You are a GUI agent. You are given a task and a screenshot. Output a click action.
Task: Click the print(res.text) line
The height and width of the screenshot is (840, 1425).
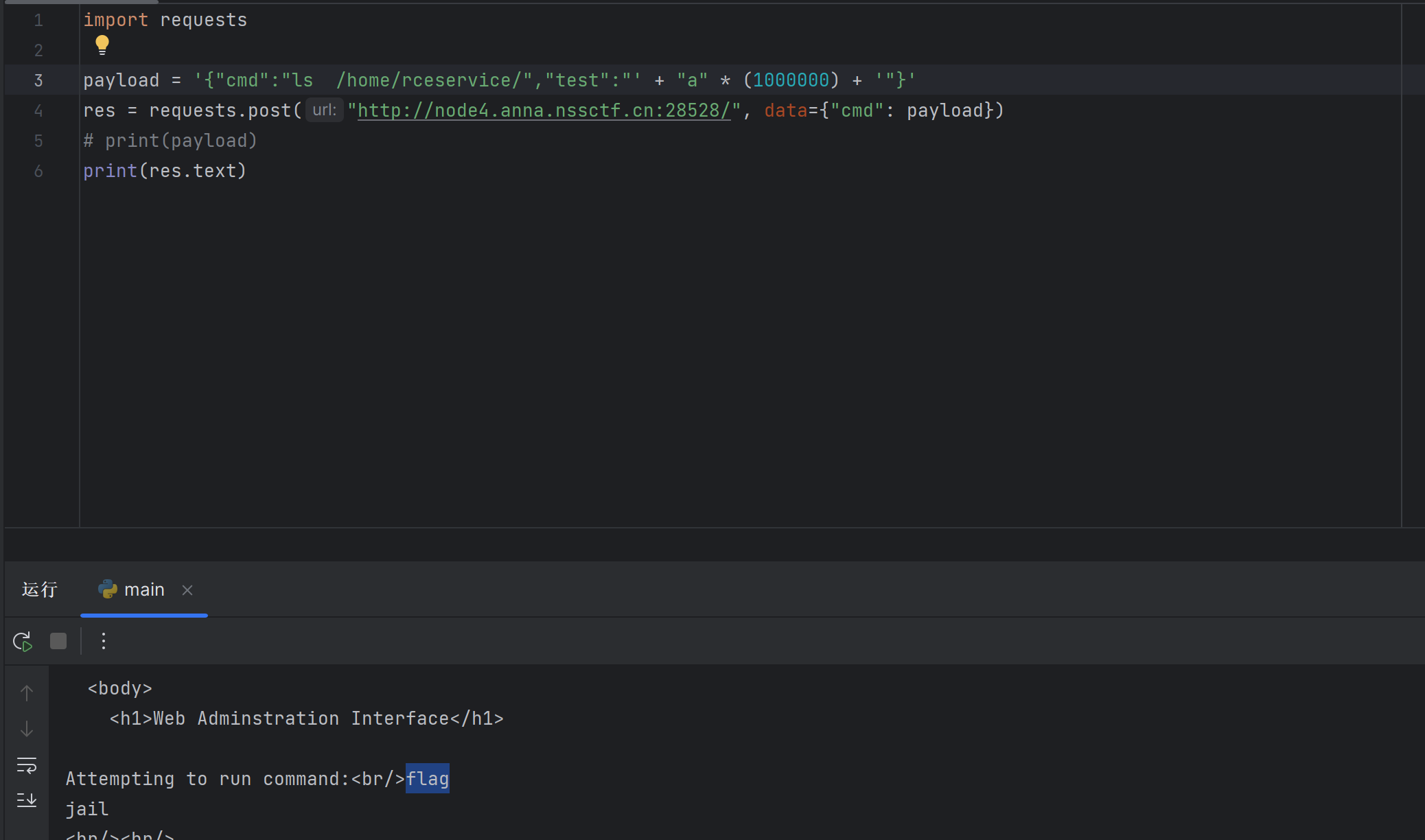pos(165,171)
